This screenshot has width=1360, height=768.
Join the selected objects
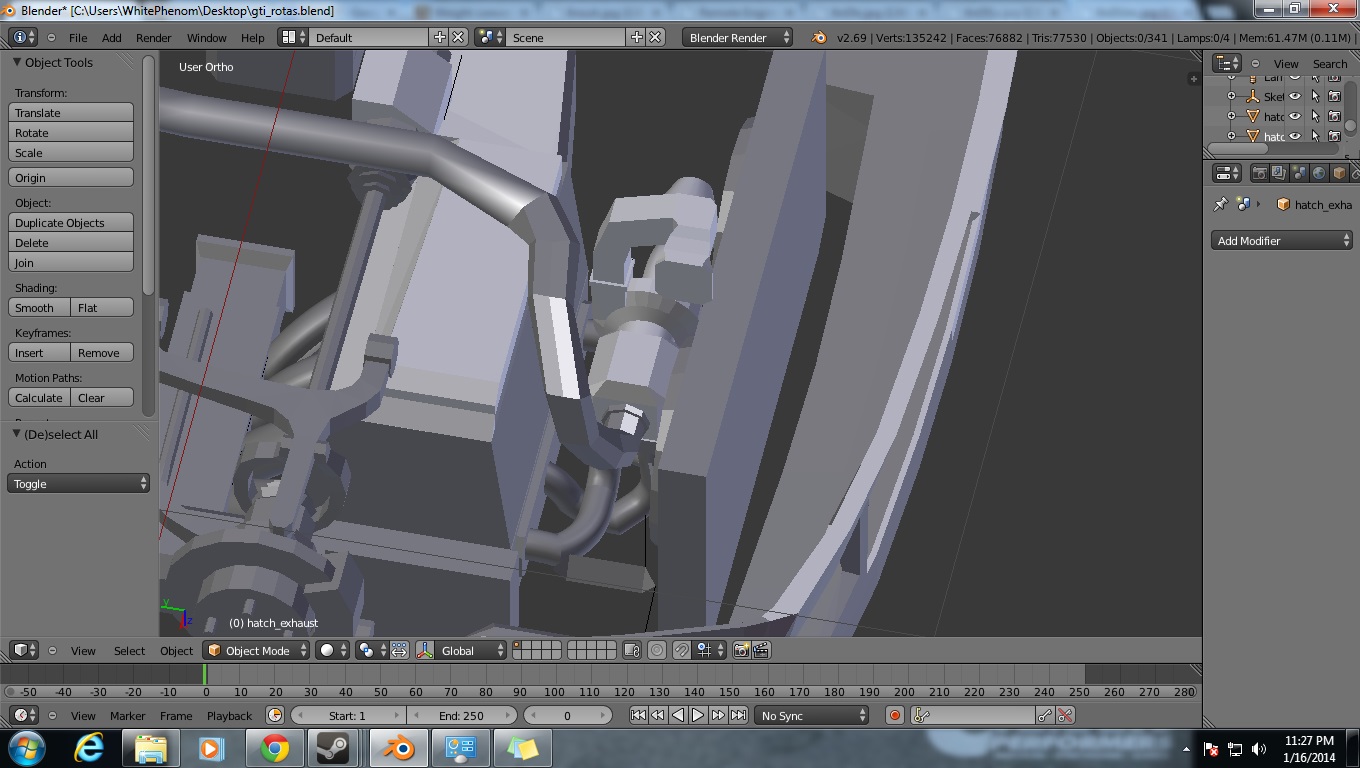coord(71,263)
